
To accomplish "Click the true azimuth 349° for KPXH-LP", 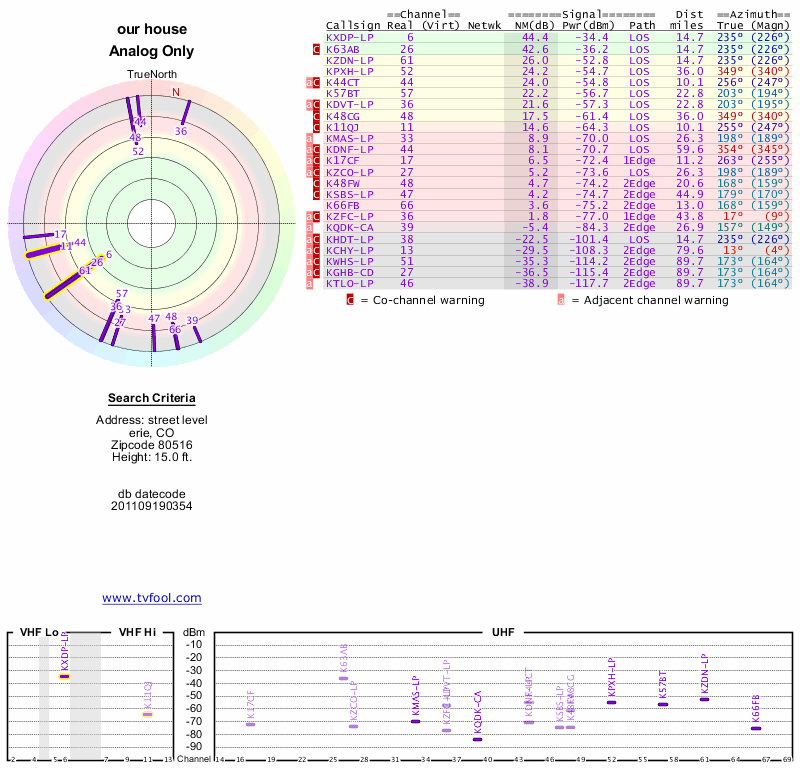I will [x=730, y=72].
